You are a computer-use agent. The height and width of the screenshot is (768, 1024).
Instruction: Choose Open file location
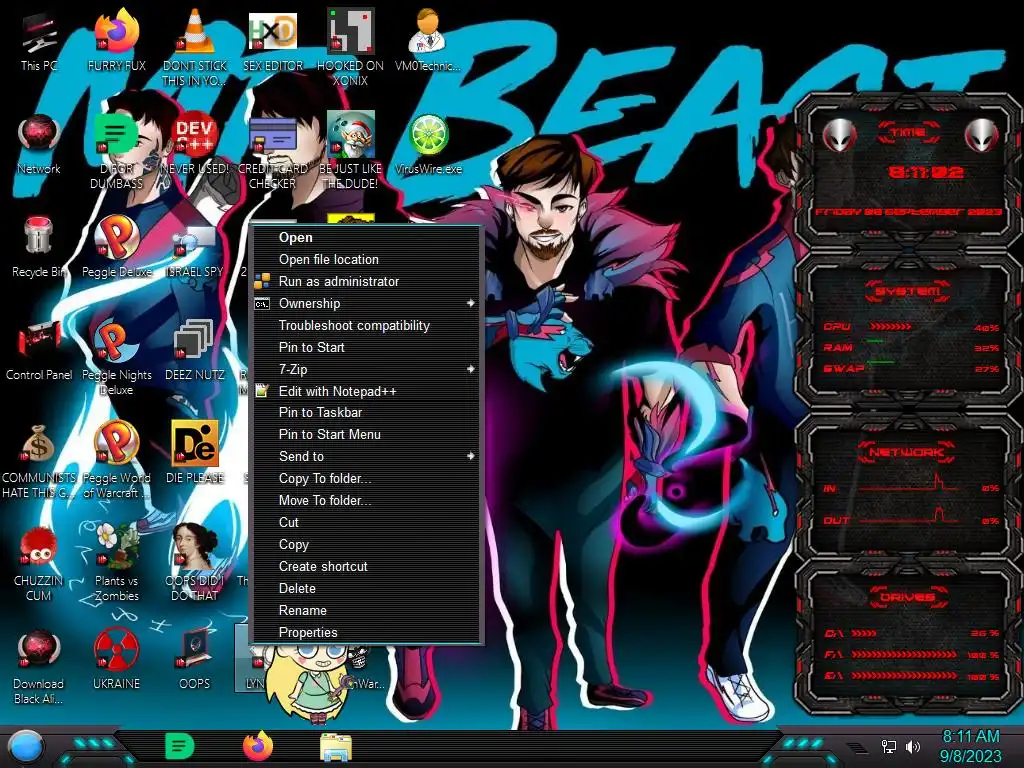click(x=366, y=259)
